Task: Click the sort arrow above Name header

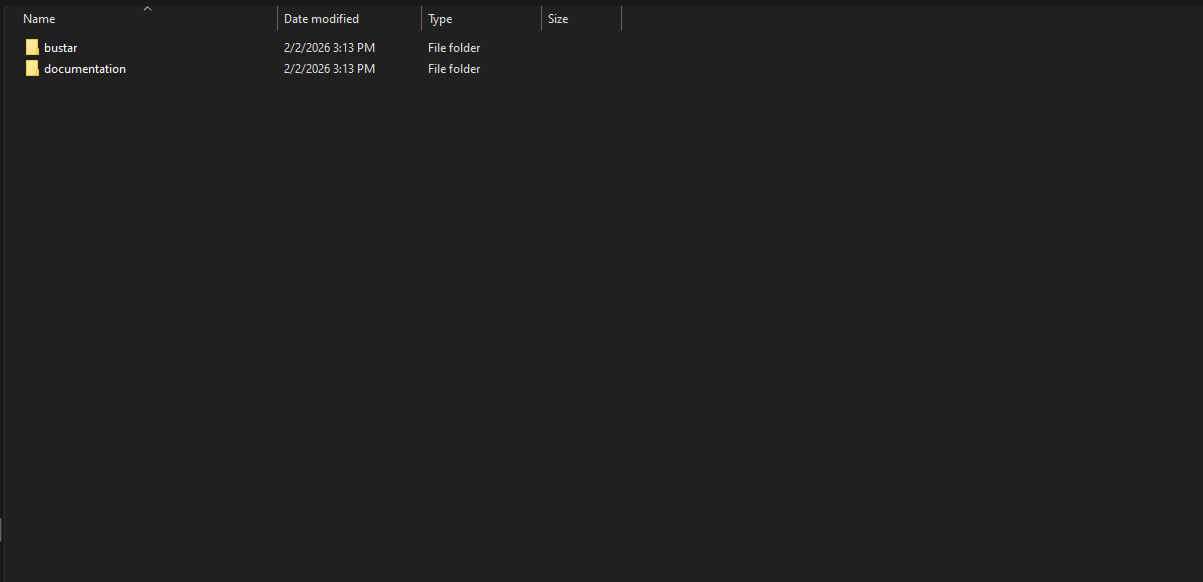Action: (x=147, y=9)
